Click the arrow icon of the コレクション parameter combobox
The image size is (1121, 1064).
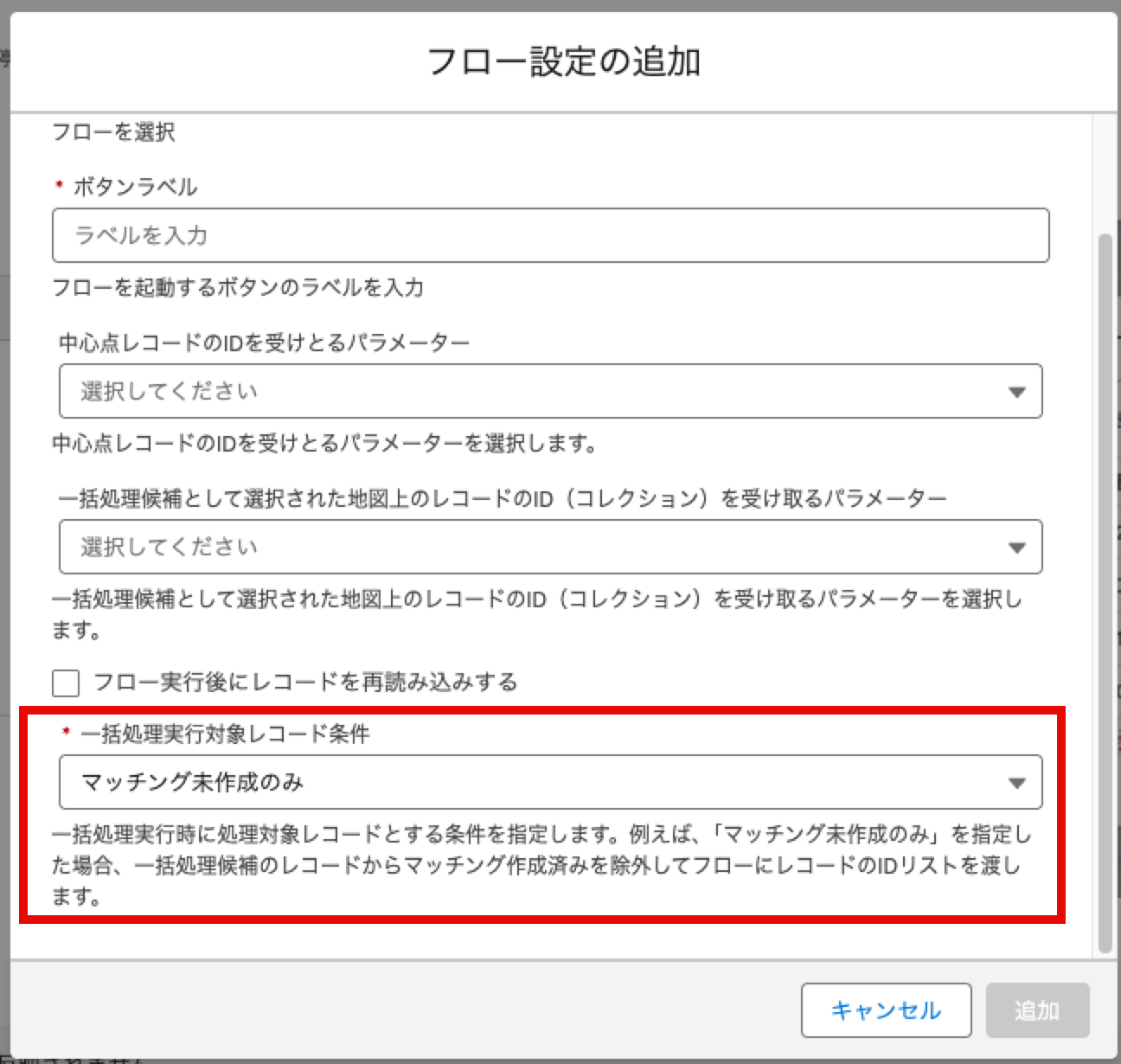pyautogui.click(x=1016, y=548)
